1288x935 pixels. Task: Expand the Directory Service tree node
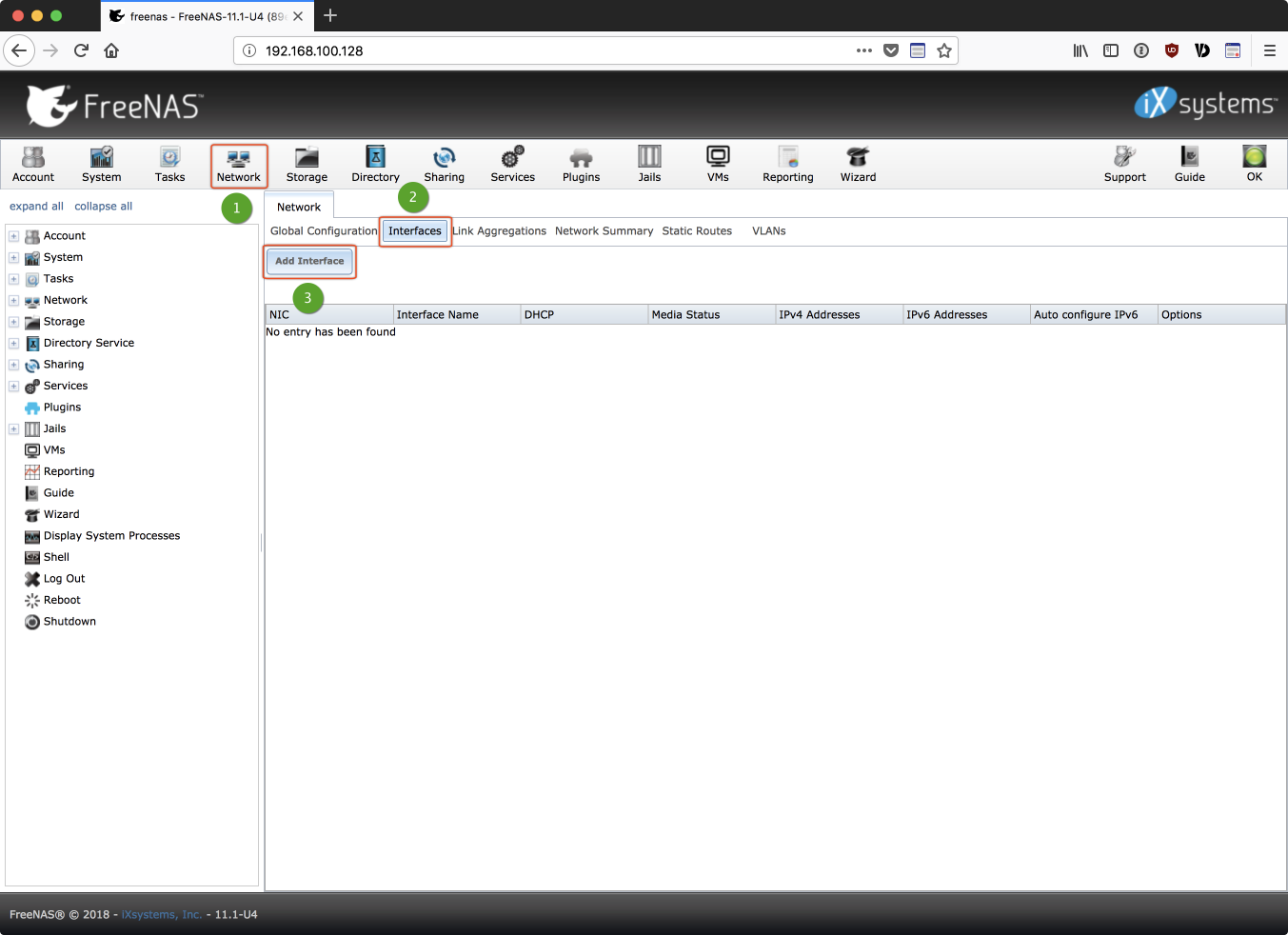click(14, 344)
